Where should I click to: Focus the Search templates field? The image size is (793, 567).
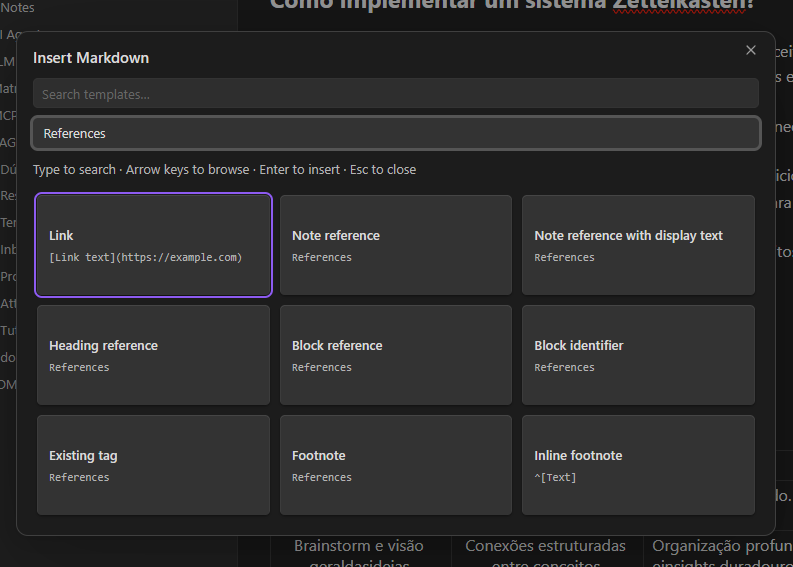pos(395,94)
